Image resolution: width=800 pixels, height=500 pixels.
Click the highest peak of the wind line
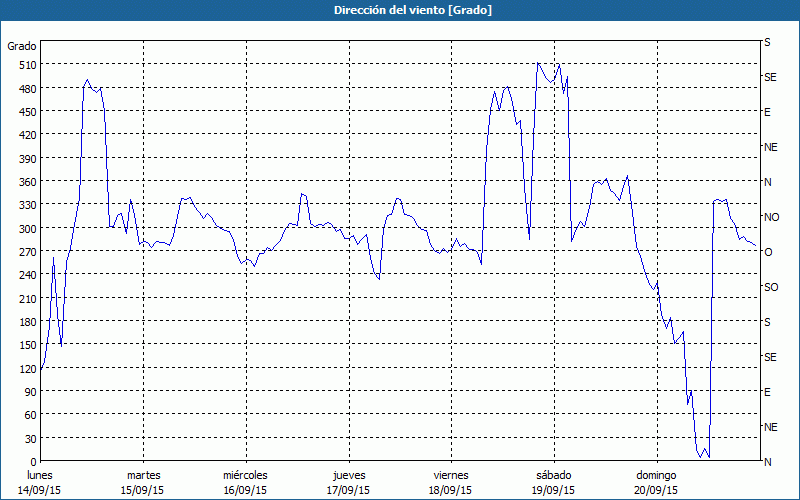coord(538,63)
